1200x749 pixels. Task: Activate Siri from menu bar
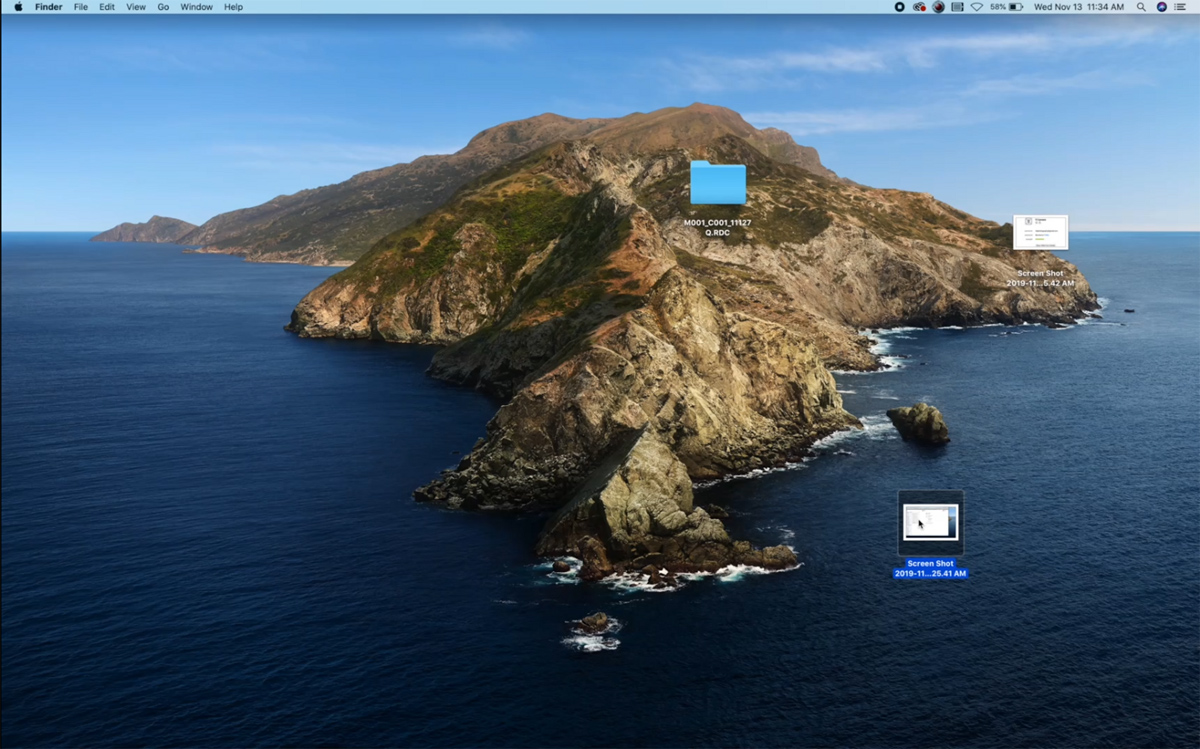[x=1162, y=7]
